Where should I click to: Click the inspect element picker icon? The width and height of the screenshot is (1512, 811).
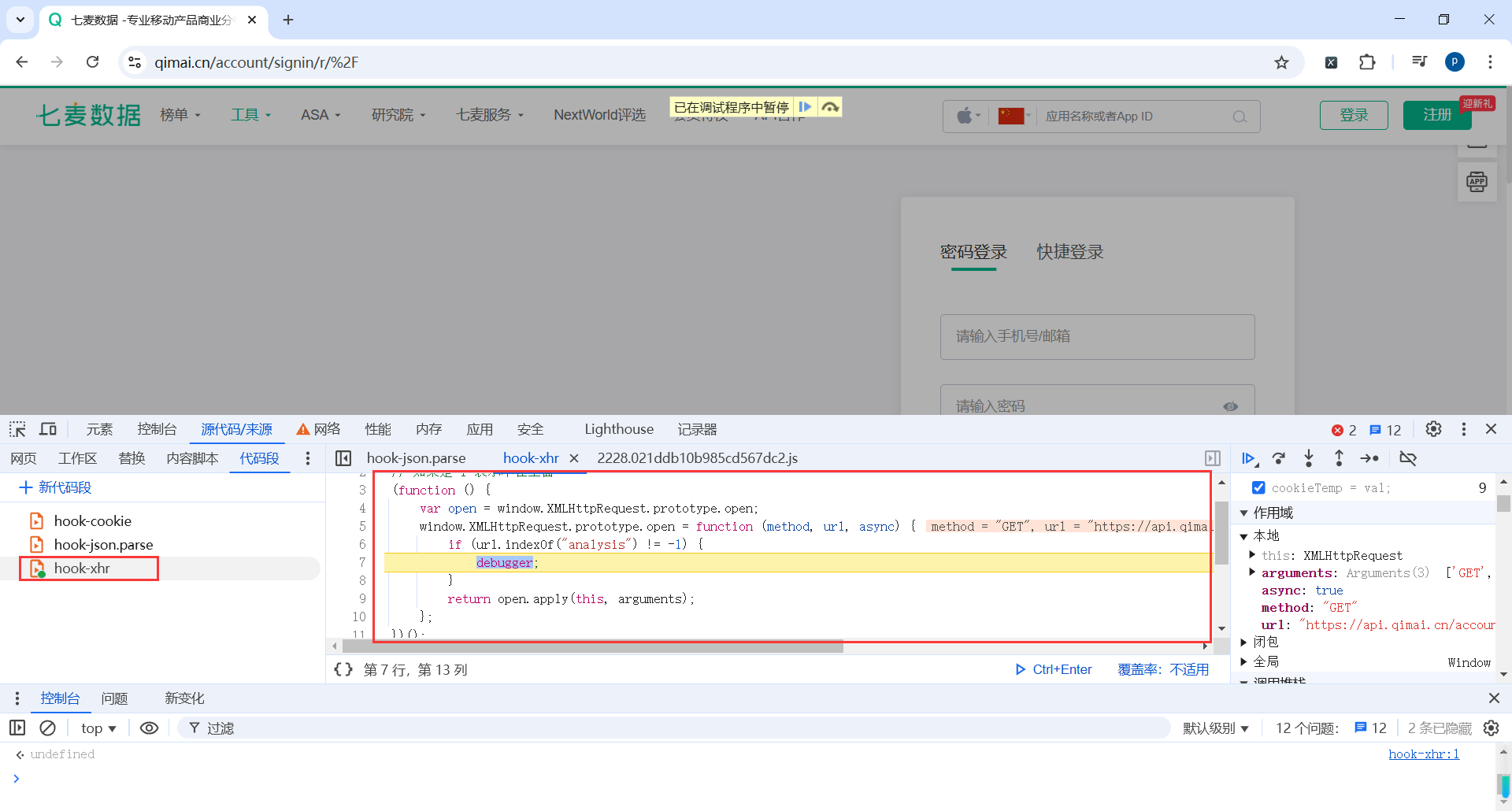[17, 429]
